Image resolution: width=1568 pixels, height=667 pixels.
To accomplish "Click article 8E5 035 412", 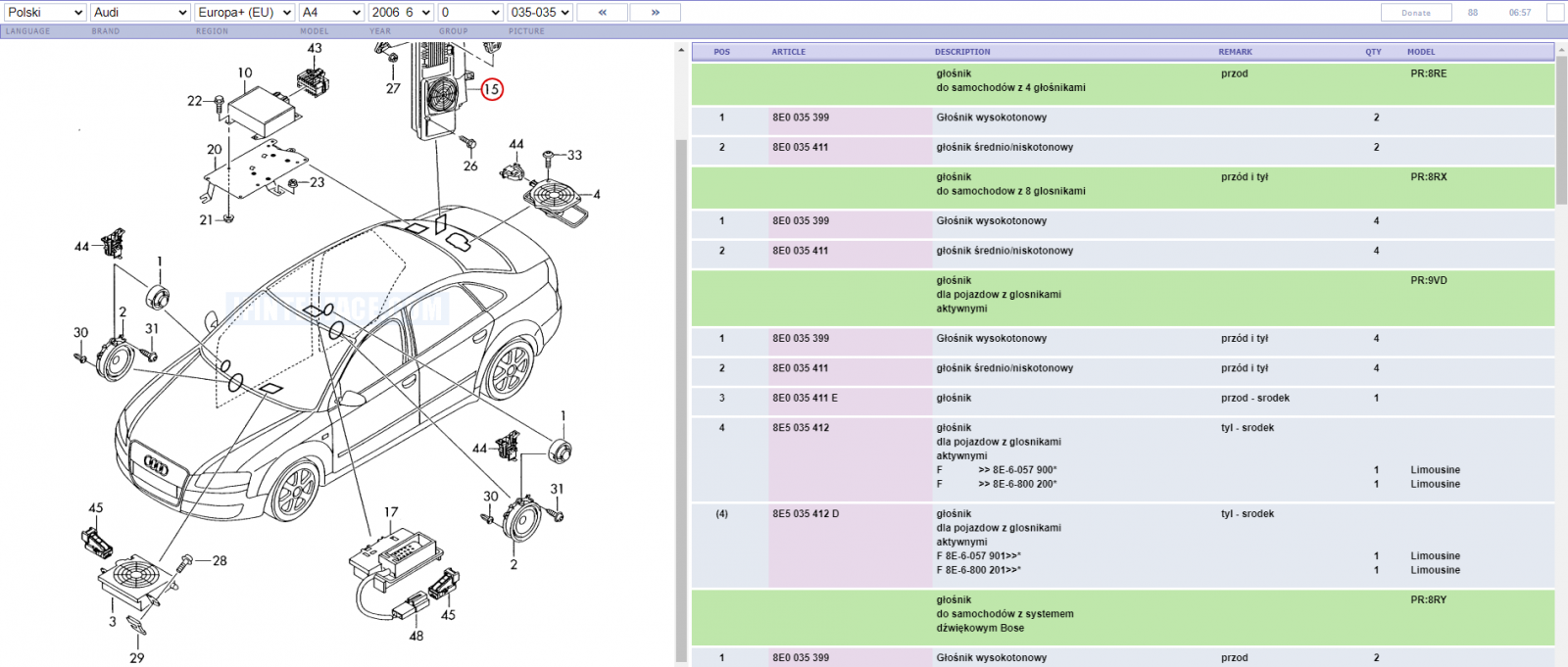I will click(x=801, y=428).
